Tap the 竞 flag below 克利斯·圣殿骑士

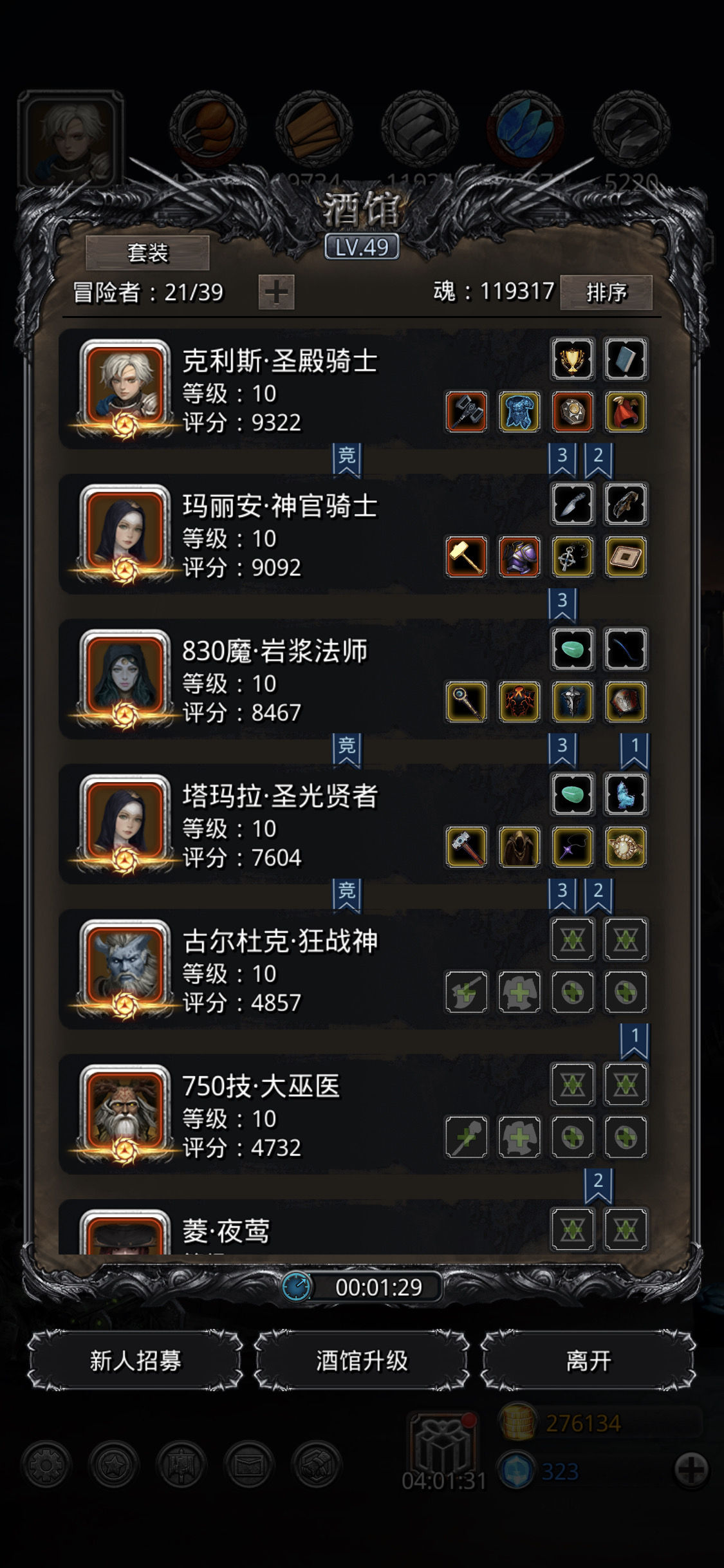(x=347, y=460)
